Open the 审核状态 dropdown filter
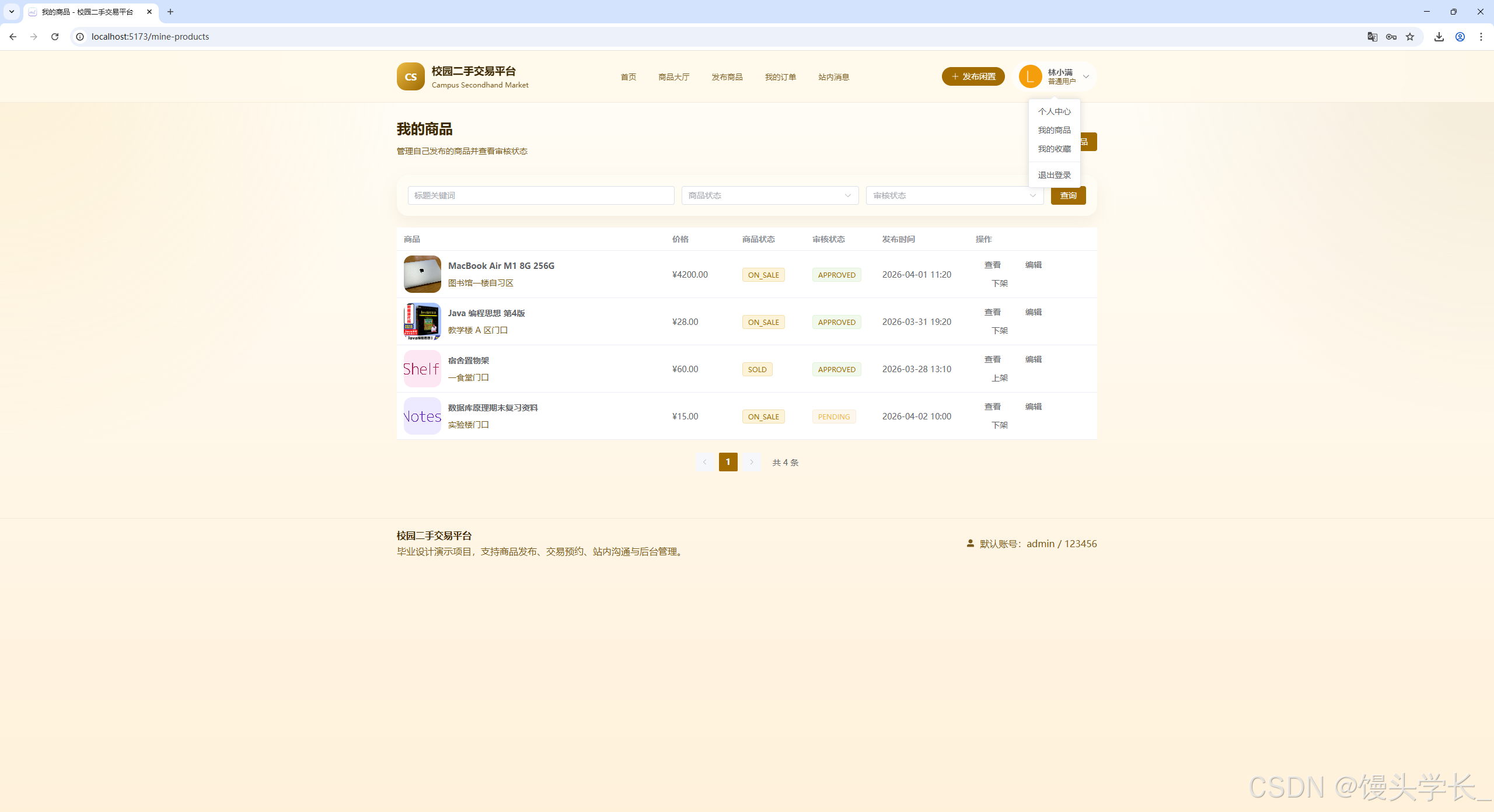 (954, 195)
